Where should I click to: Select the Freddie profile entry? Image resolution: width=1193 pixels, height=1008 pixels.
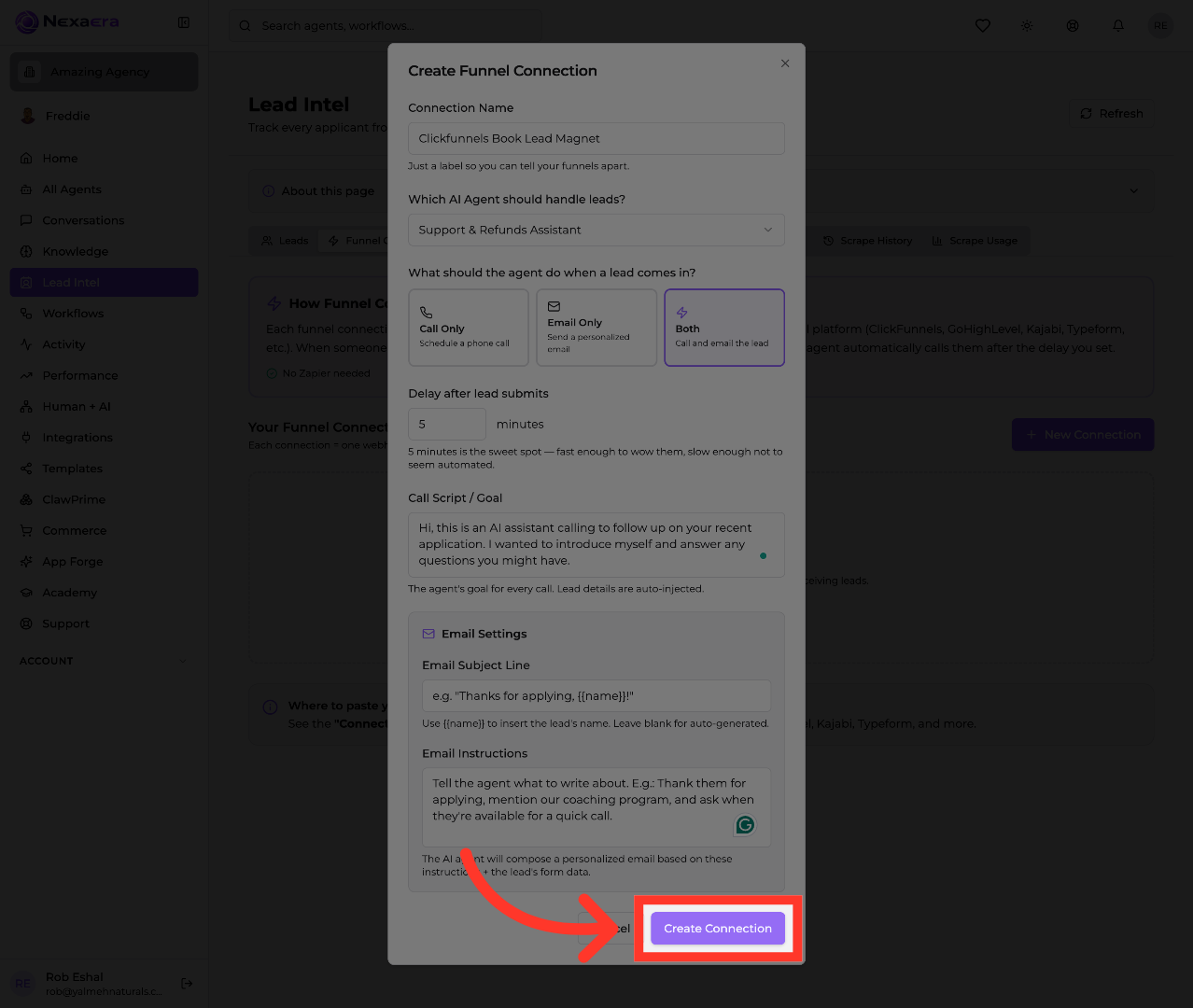104,116
